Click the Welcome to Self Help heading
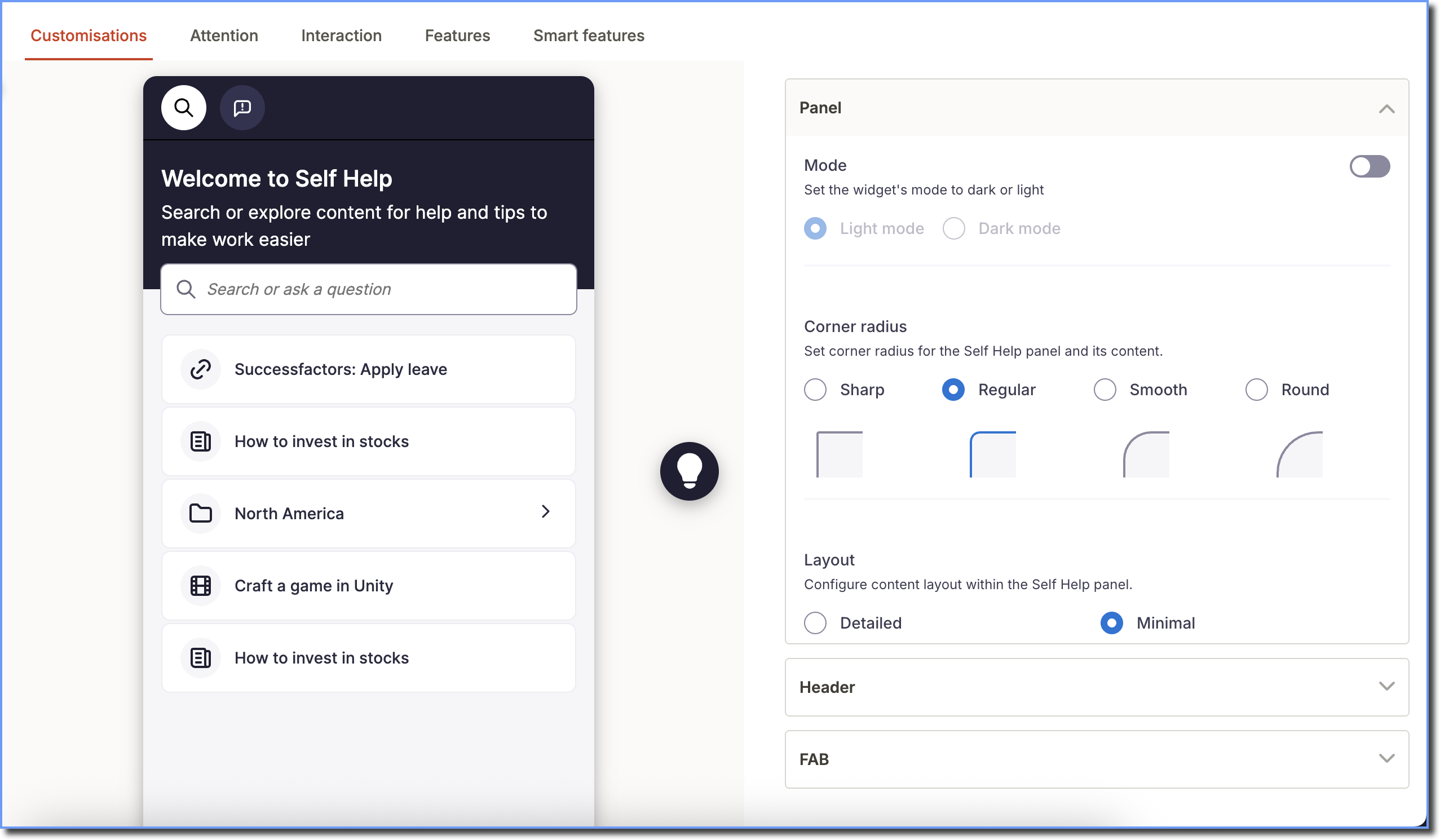The image size is (1440, 840). (x=277, y=178)
